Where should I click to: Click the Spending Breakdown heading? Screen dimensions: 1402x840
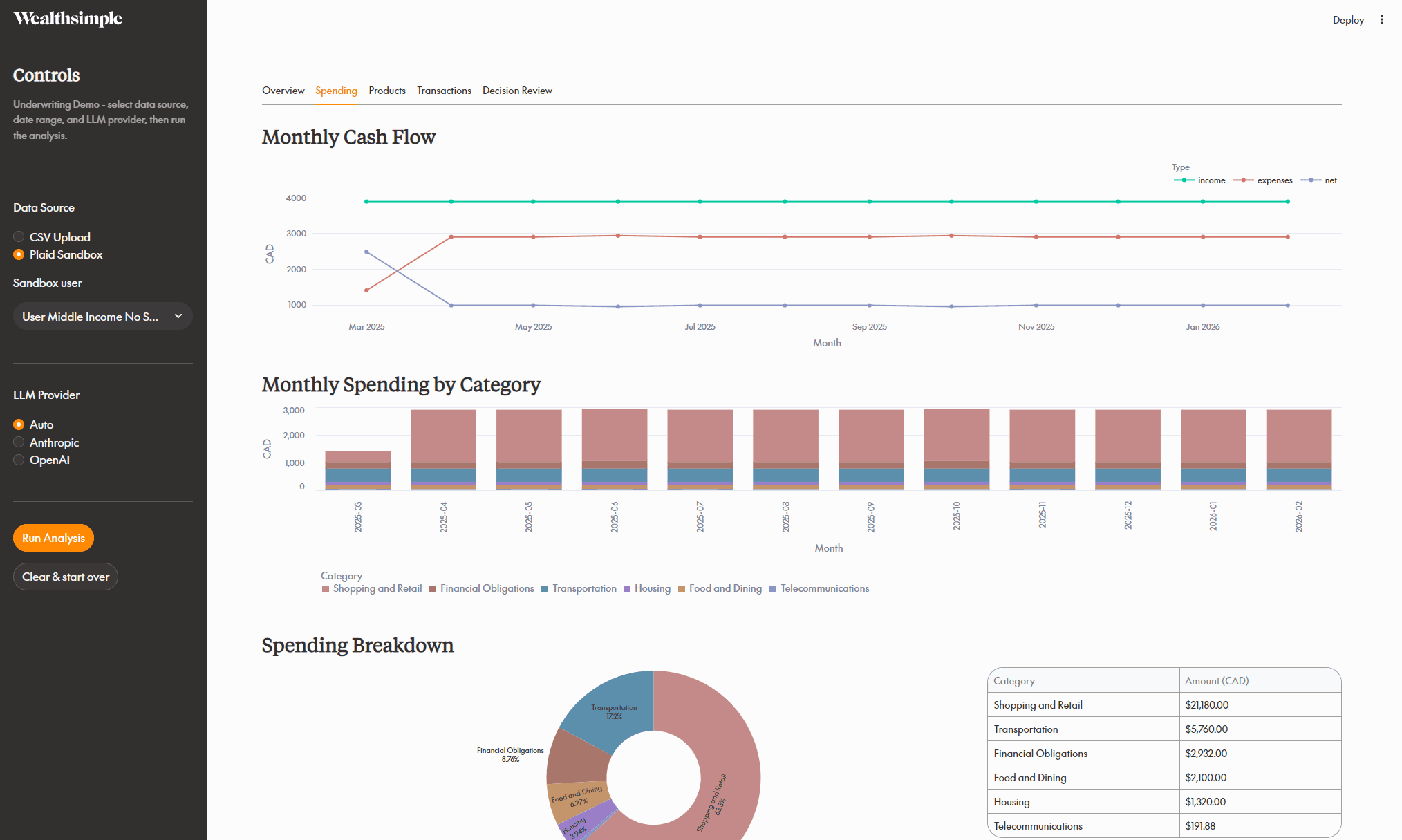click(357, 645)
